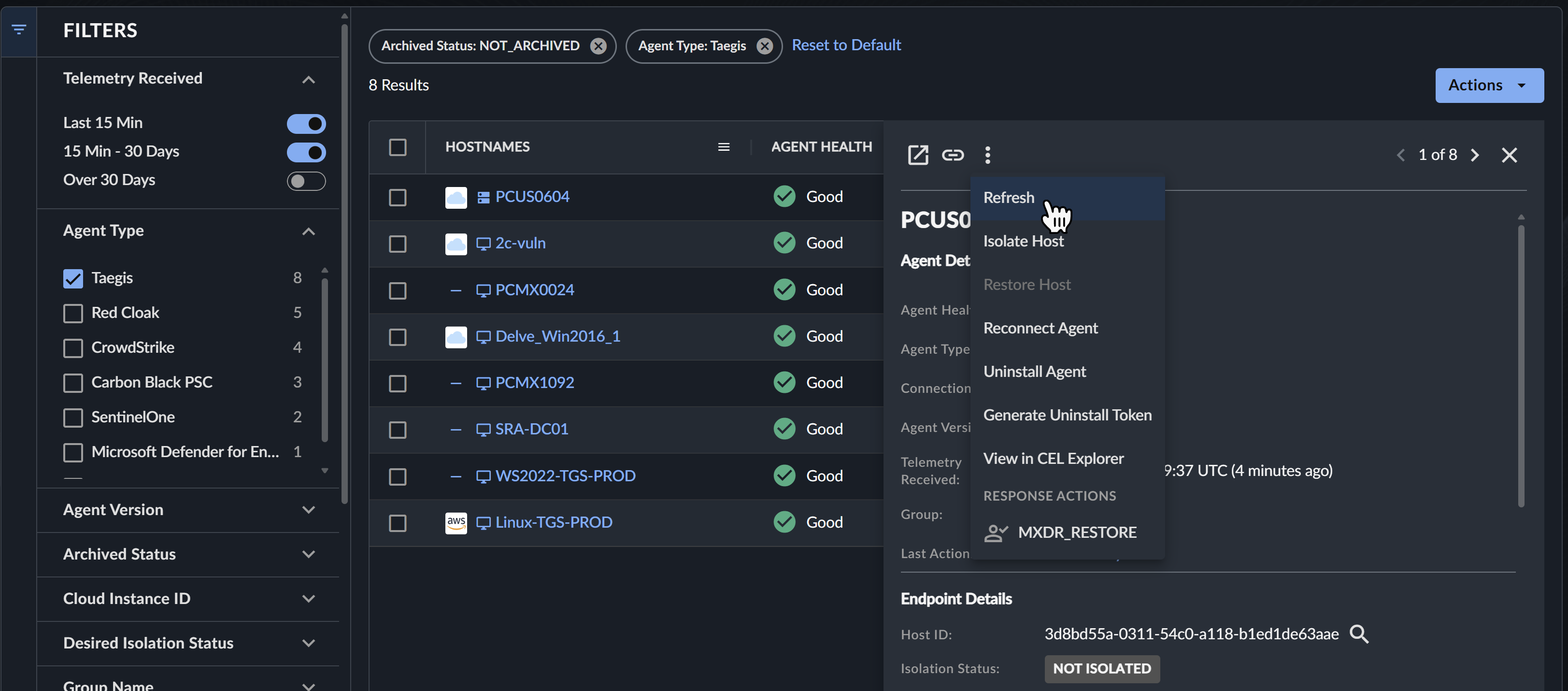Check the Red Cloak checkbox
The height and width of the screenshot is (691, 1568).
pyautogui.click(x=73, y=313)
